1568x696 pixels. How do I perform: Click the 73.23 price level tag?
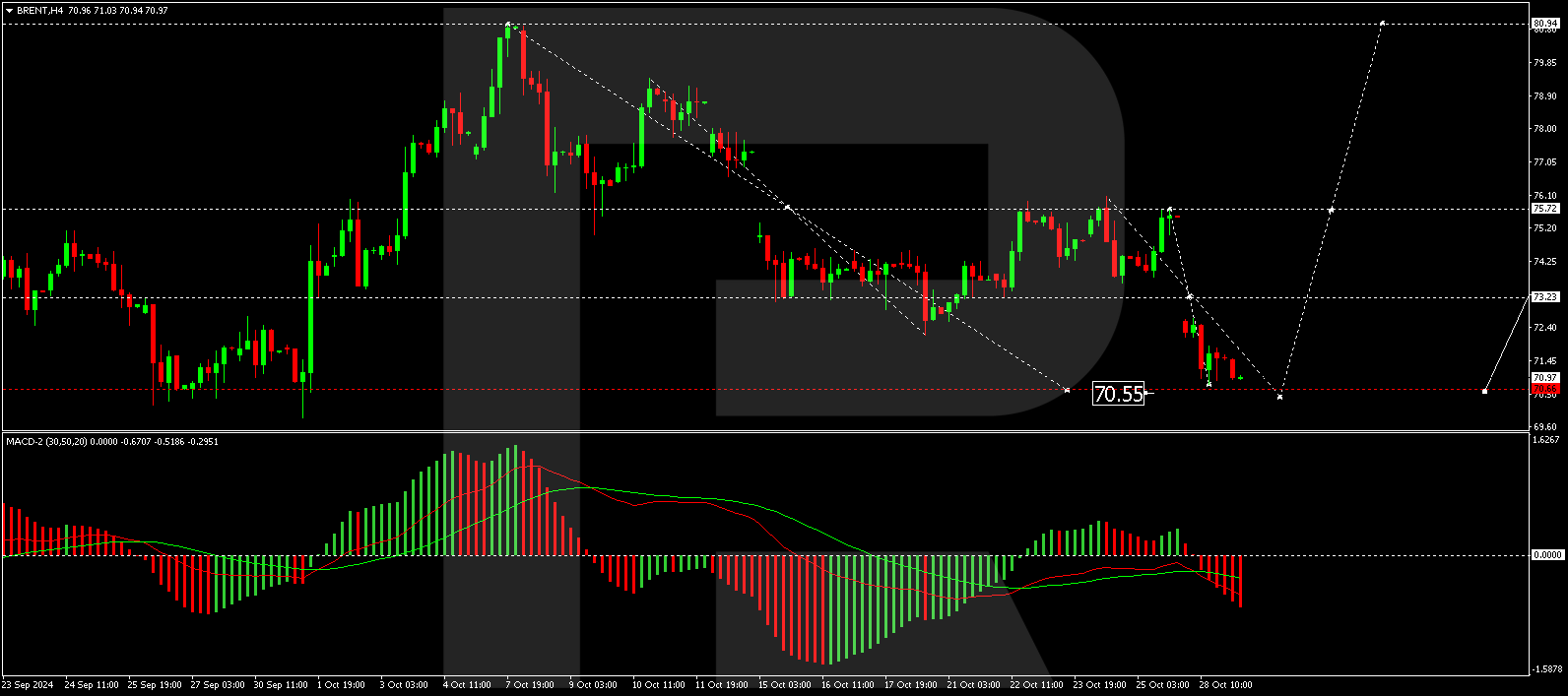click(x=1544, y=296)
